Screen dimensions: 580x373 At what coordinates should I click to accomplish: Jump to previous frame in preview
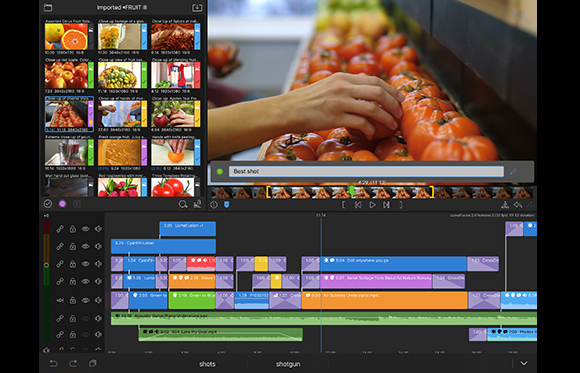(x=358, y=205)
